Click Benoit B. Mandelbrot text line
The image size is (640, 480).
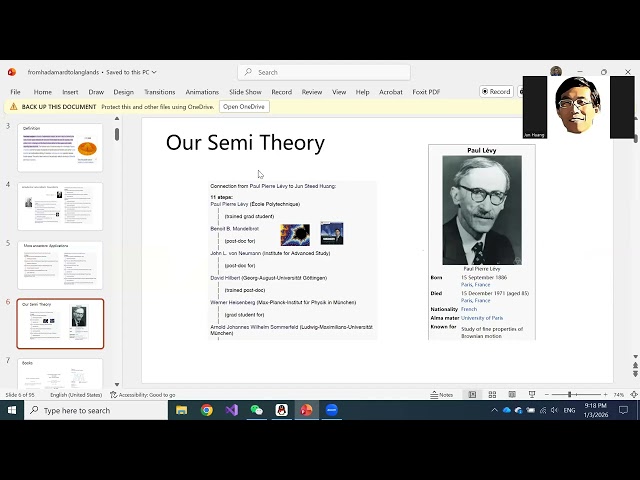(x=234, y=229)
